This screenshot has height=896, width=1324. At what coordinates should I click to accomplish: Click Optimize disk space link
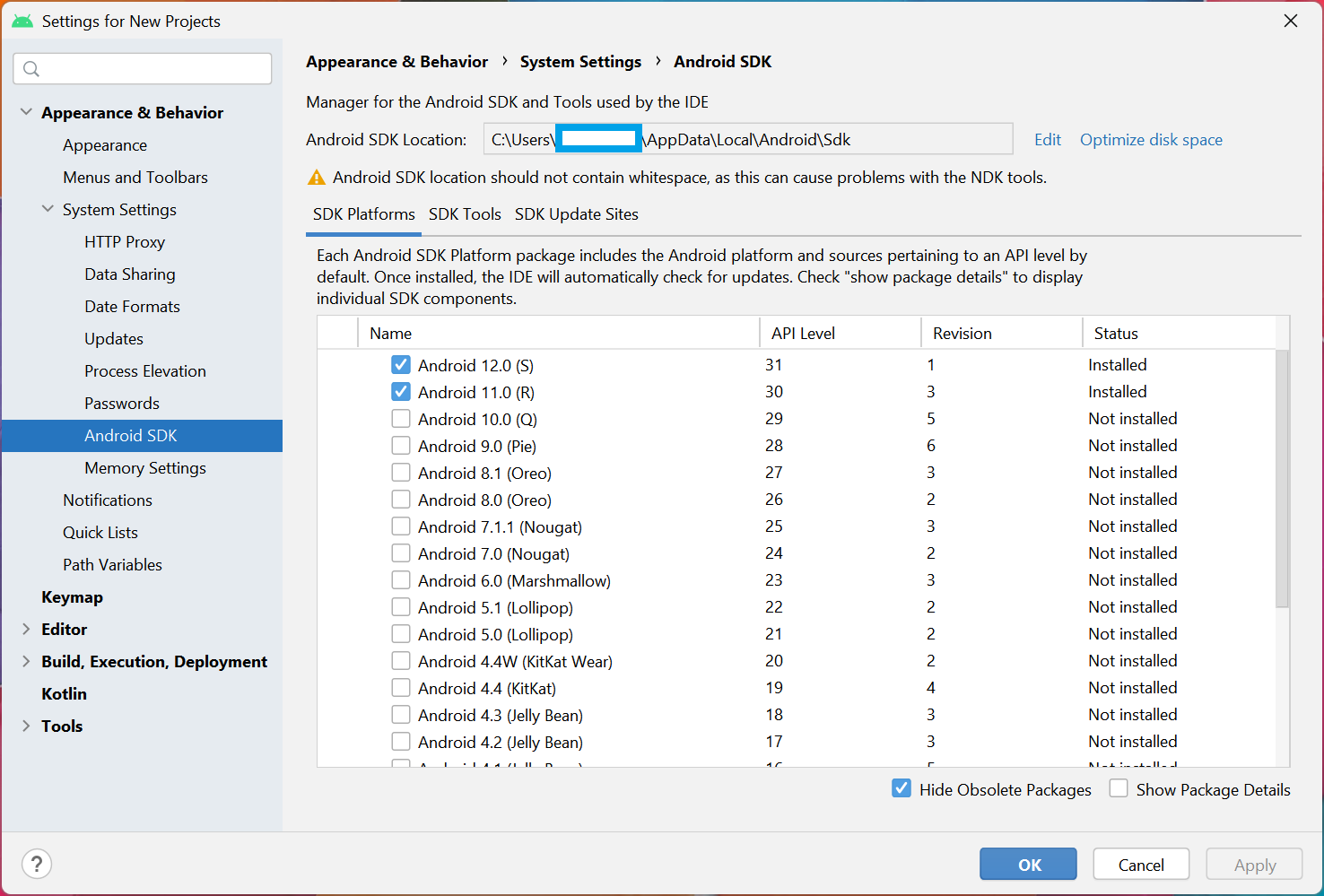[x=1151, y=140]
